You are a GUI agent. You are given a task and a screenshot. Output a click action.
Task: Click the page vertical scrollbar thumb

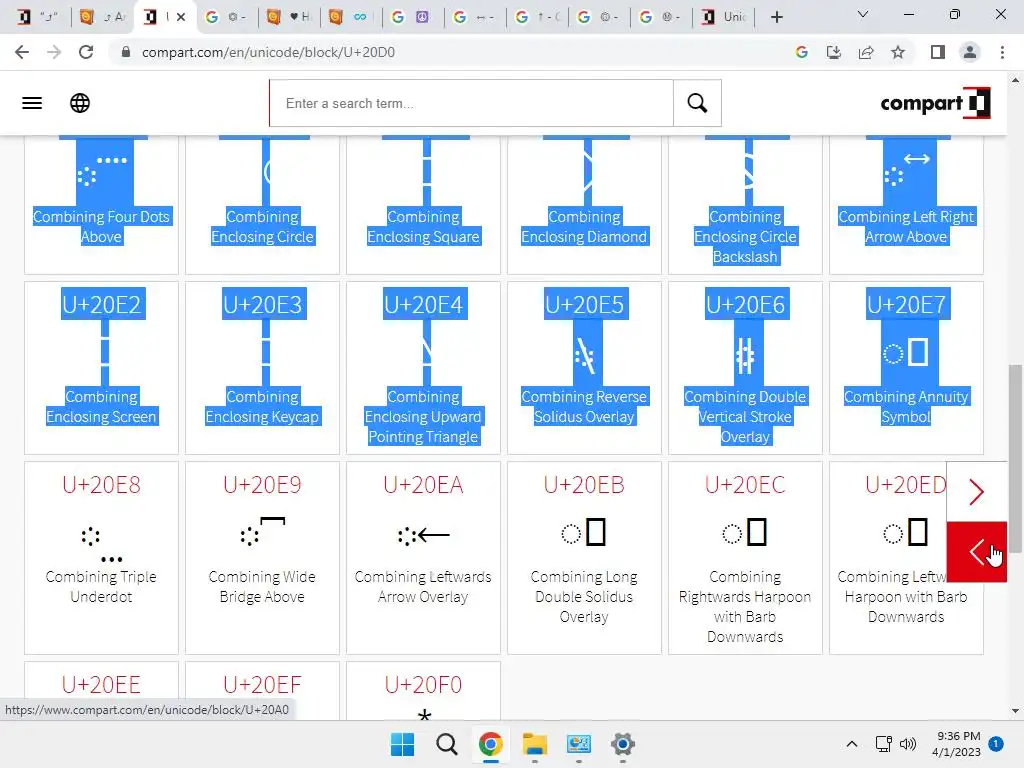pyautogui.click(x=1015, y=458)
